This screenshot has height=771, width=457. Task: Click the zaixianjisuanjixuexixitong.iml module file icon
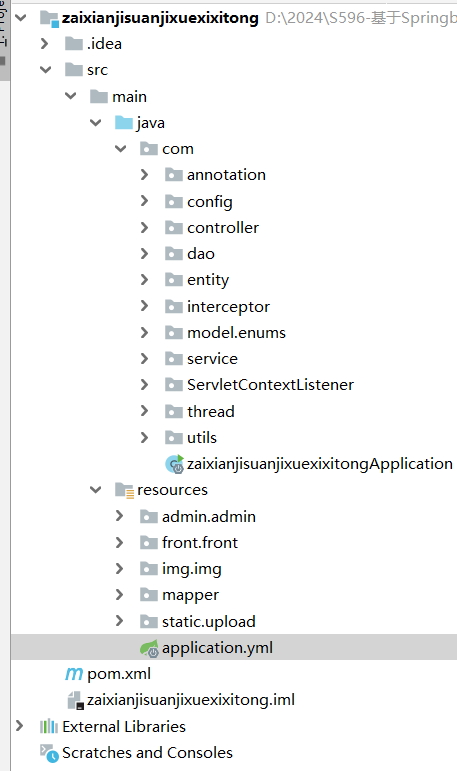[75, 700]
